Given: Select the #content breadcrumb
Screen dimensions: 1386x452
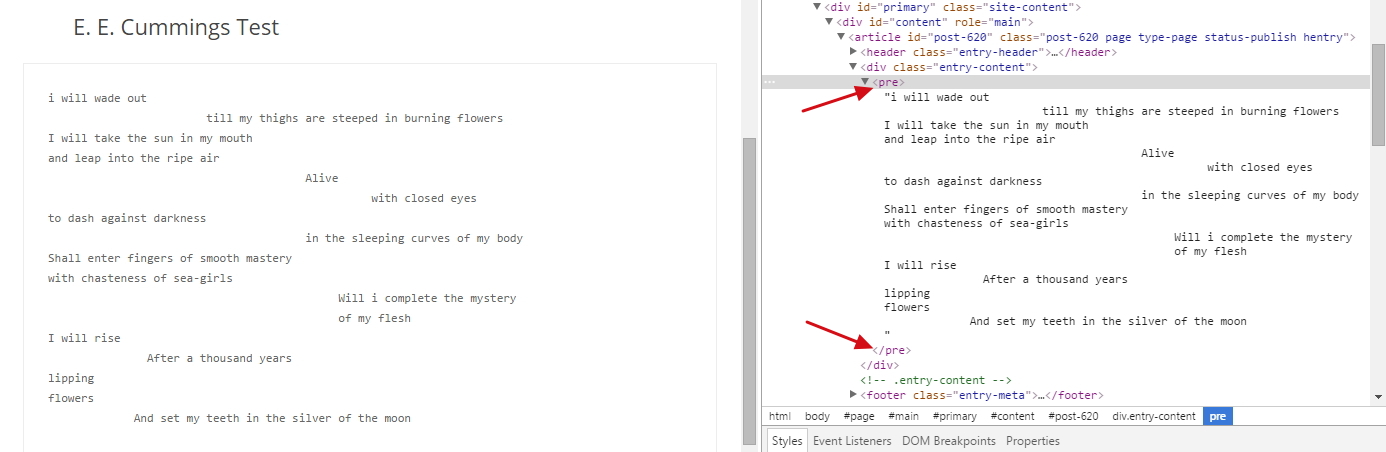Looking at the screenshot, I should [1014, 417].
